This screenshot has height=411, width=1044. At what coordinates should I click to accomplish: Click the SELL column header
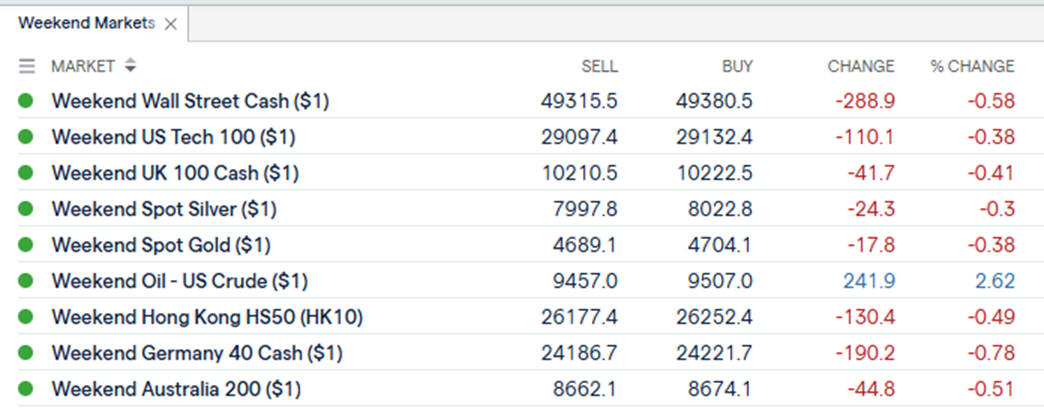point(599,67)
